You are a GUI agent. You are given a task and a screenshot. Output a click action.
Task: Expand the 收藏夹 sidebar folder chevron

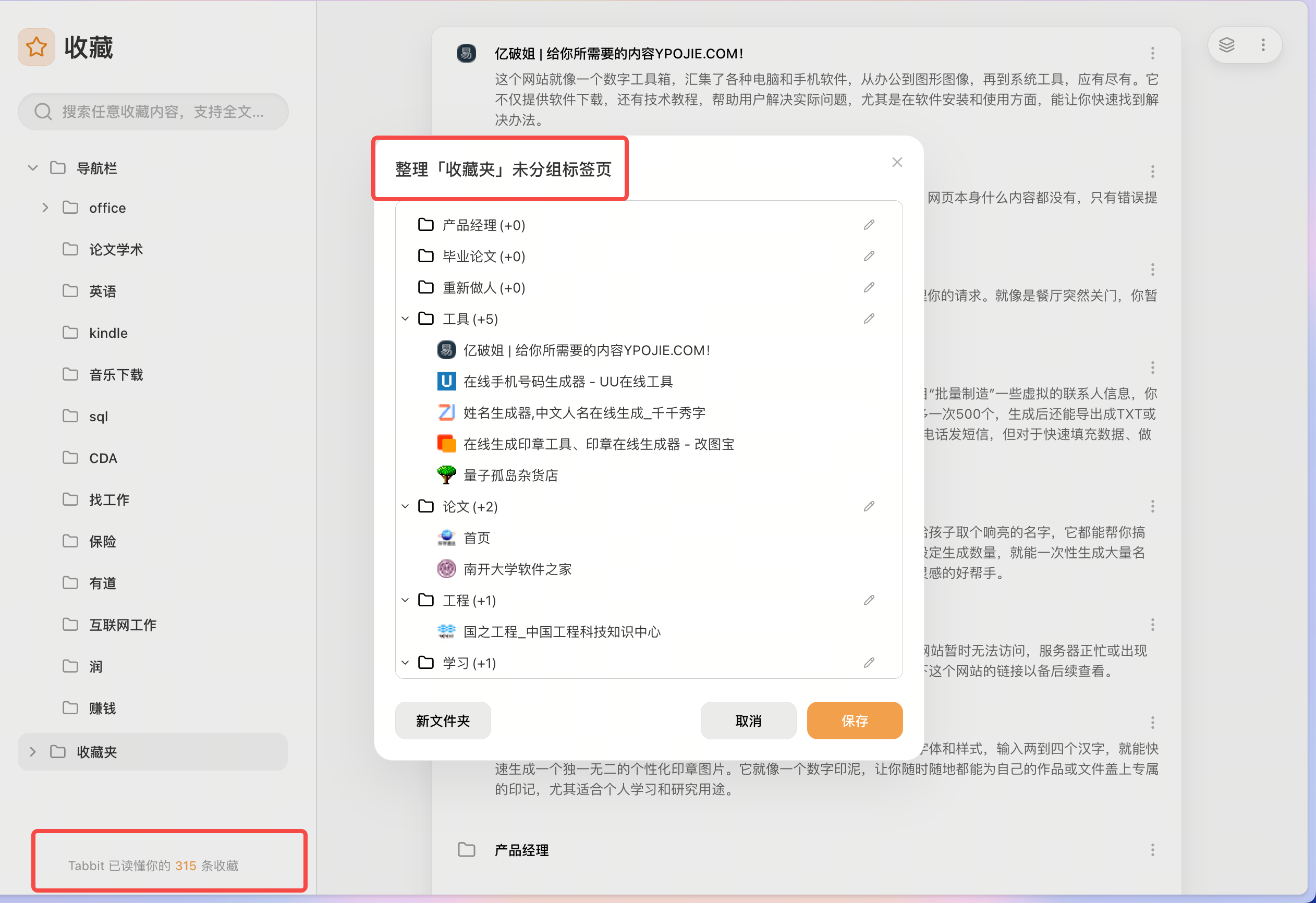(33, 752)
